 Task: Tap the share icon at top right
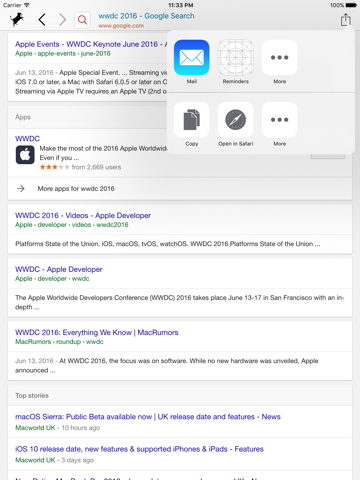pos(346,19)
